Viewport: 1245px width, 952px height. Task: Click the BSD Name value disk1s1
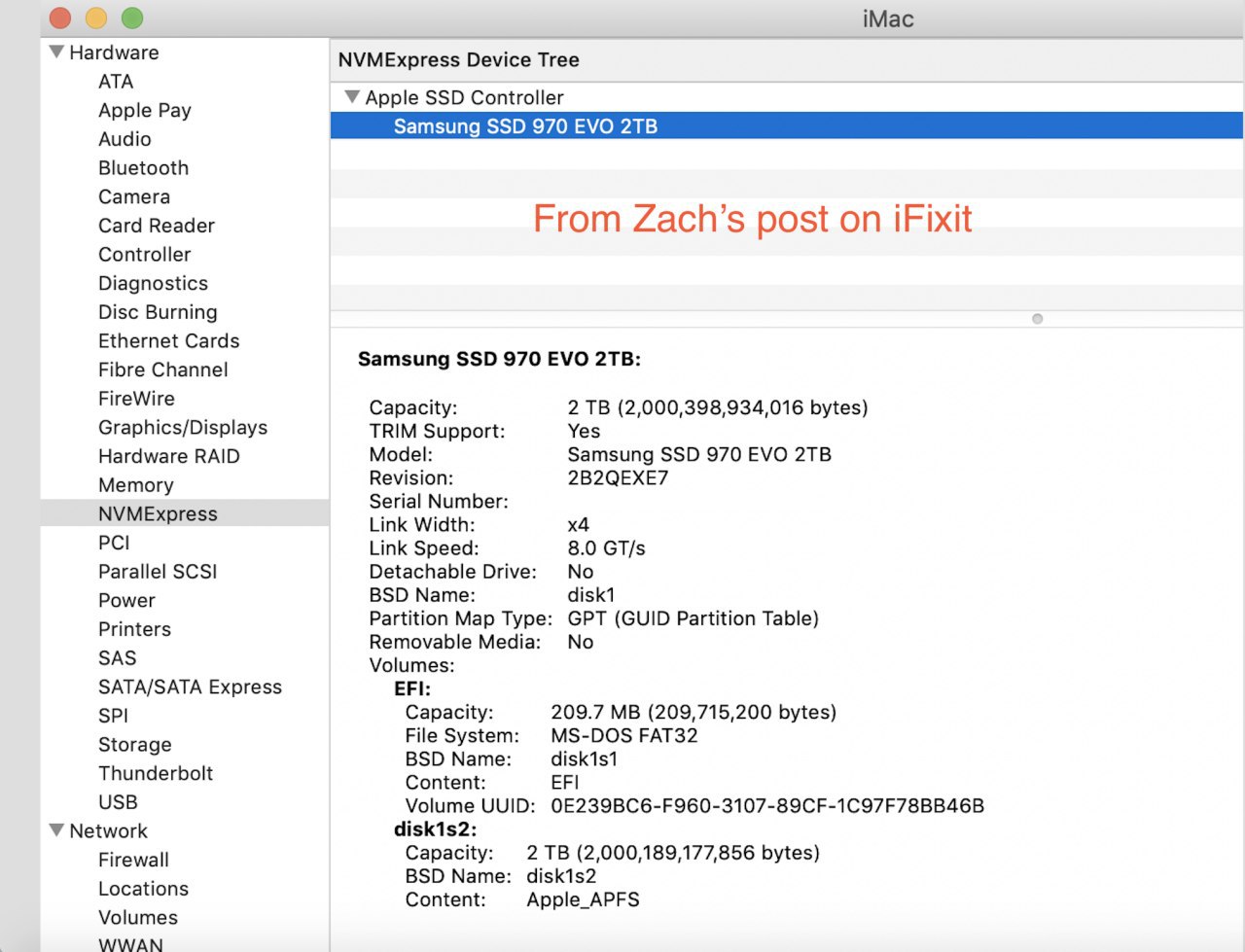point(584,758)
